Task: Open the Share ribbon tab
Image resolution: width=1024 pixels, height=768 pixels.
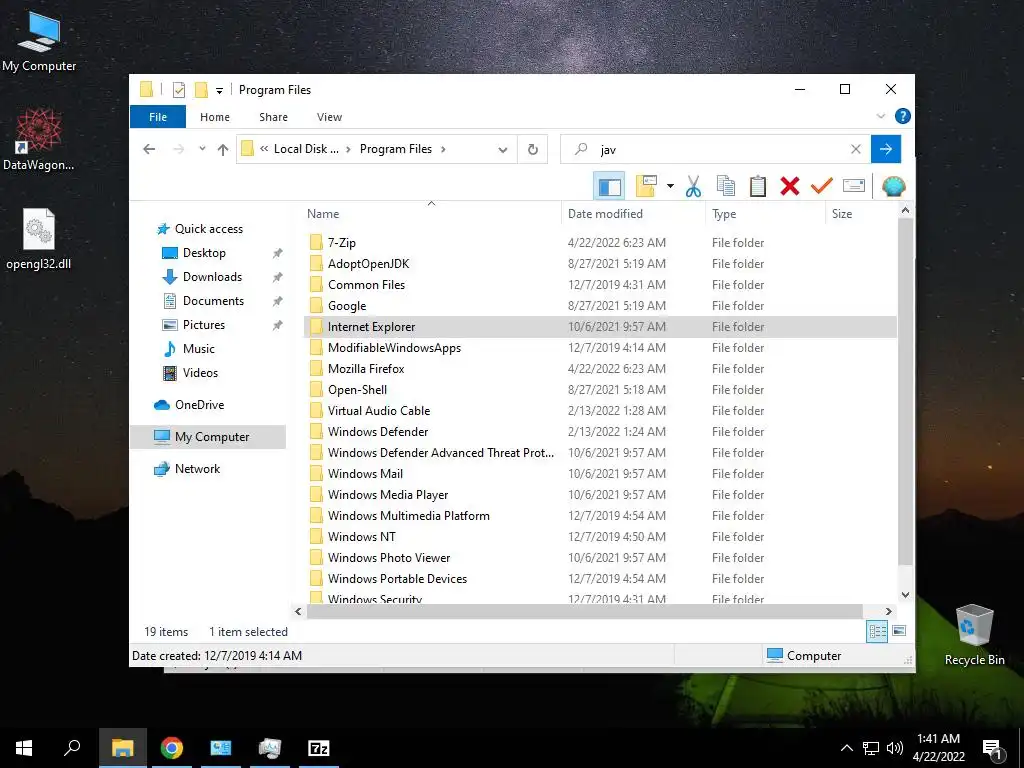Action: click(x=273, y=117)
